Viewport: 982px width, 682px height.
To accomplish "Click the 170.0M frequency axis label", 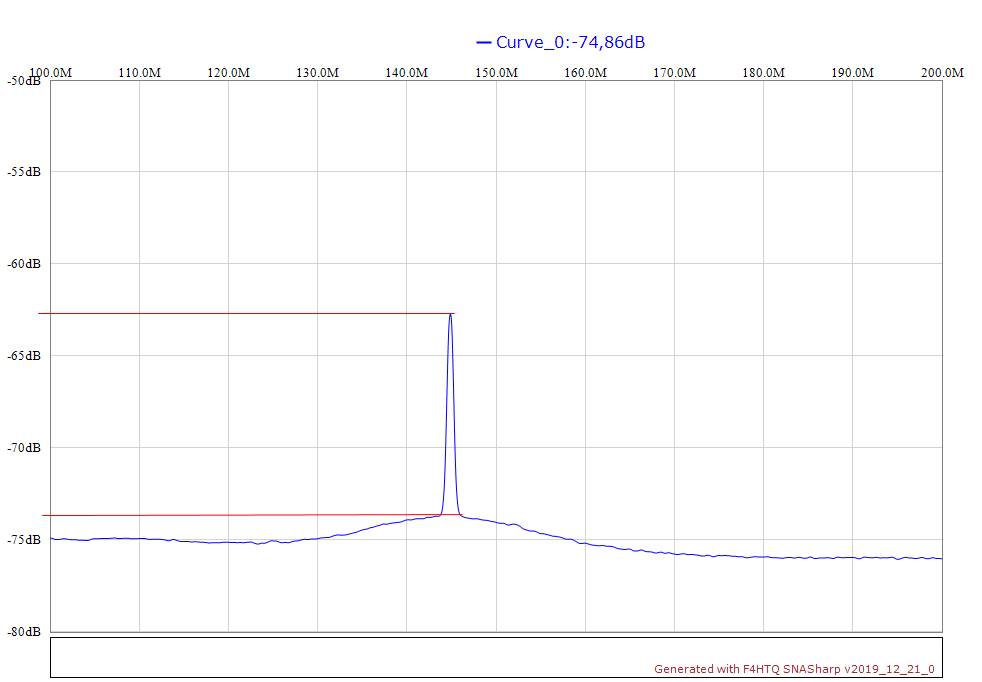I will pyautogui.click(x=674, y=73).
